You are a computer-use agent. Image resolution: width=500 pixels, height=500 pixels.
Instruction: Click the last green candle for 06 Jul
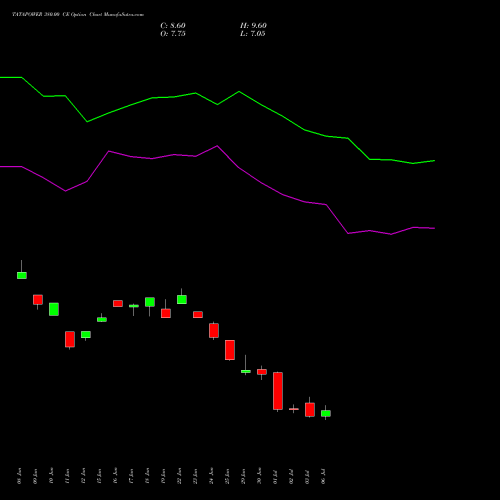coord(326,413)
